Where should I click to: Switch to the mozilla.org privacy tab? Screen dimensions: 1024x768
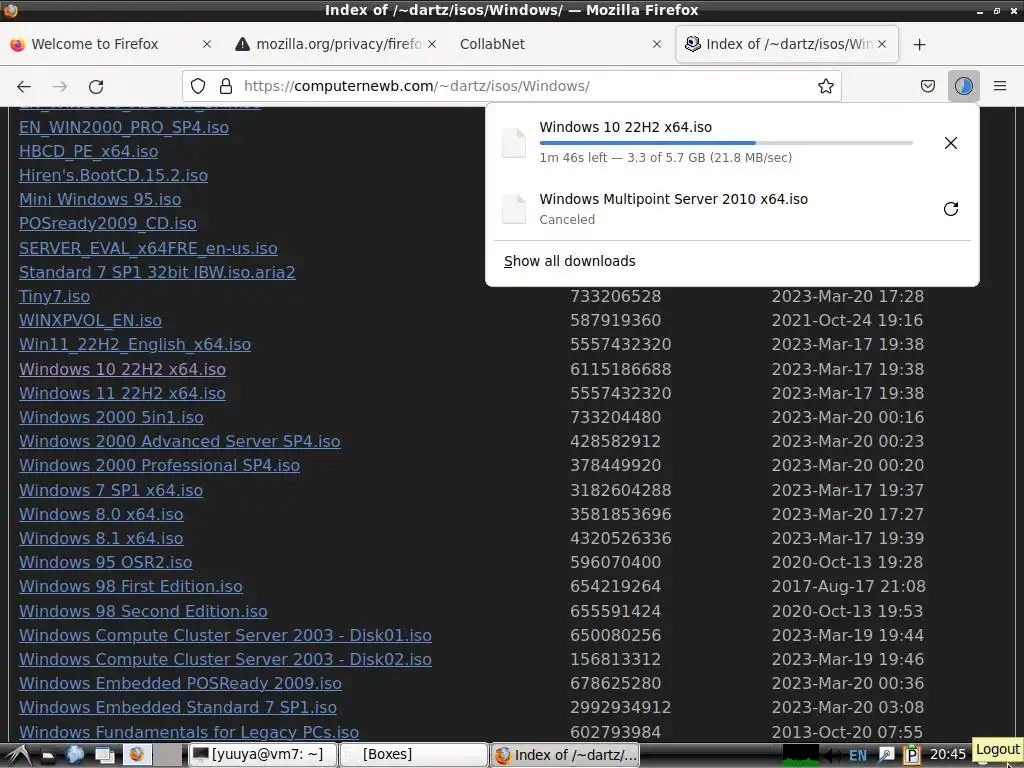[x=338, y=44]
